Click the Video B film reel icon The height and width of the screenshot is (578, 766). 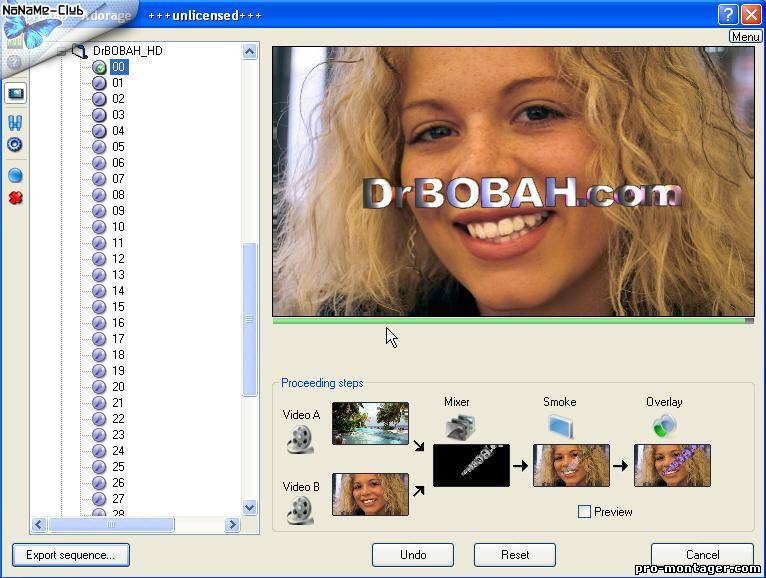coord(299,511)
